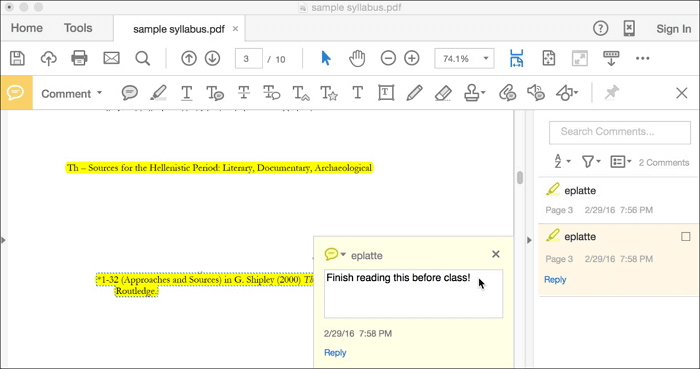Choose the Underline text tool
The height and width of the screenshot is (369, 700).
point(187,93)
